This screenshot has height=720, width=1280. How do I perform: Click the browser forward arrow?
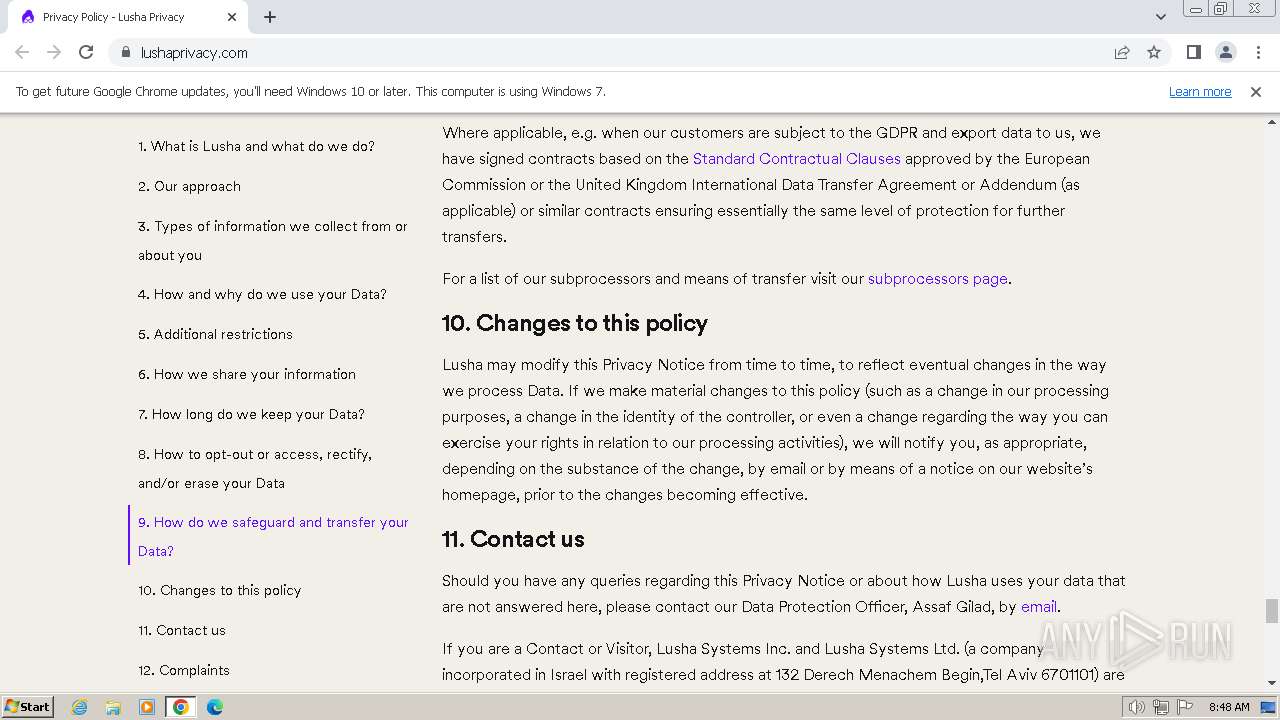[54, 52]
